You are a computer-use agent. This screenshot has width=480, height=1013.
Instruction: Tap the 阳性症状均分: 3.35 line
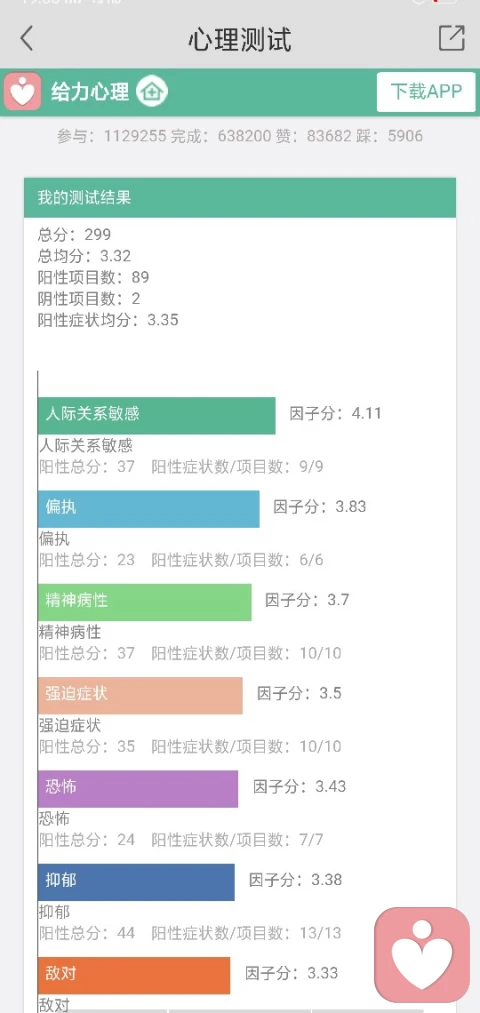(x=108, y=320)
